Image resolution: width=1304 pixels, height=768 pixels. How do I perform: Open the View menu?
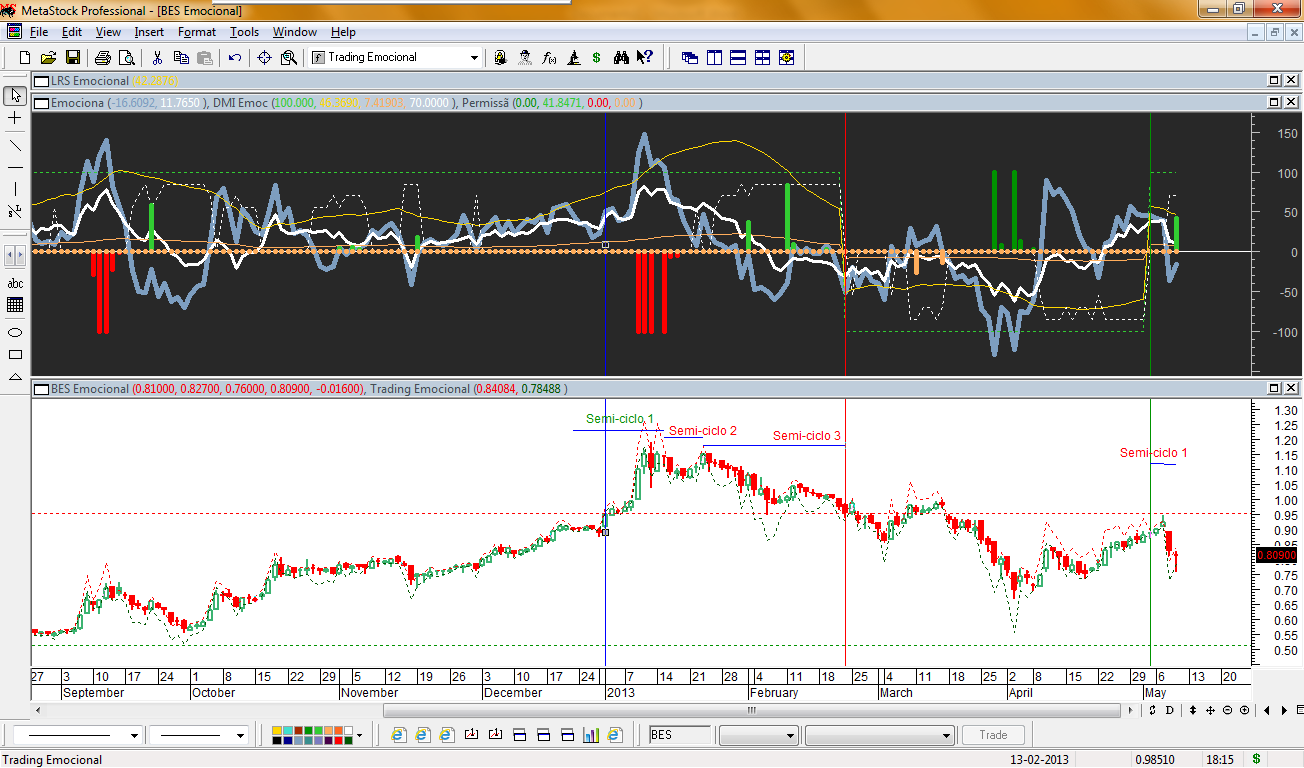click(x=108, y=32)
